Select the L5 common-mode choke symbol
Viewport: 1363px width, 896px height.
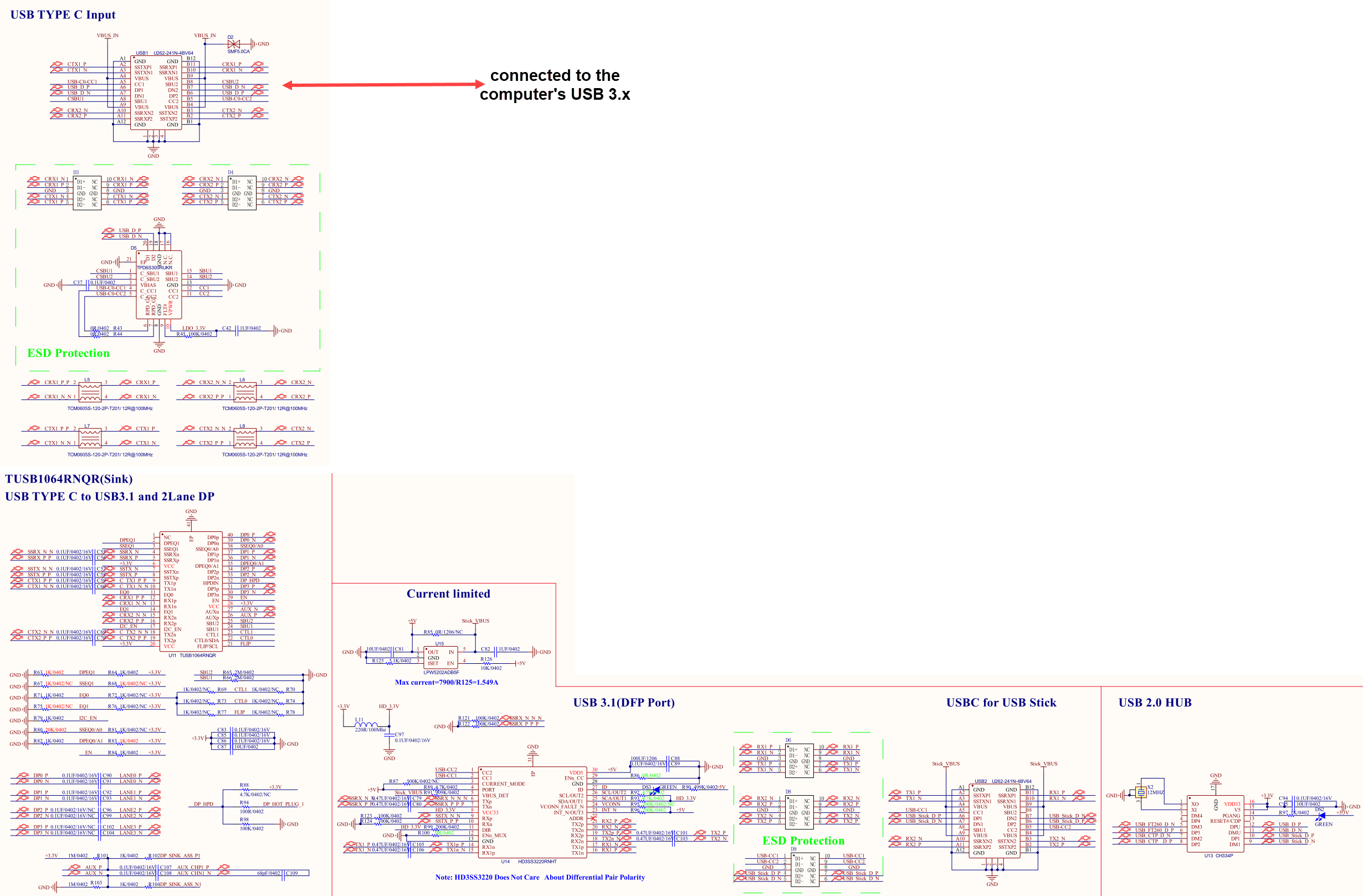[90, 392]
